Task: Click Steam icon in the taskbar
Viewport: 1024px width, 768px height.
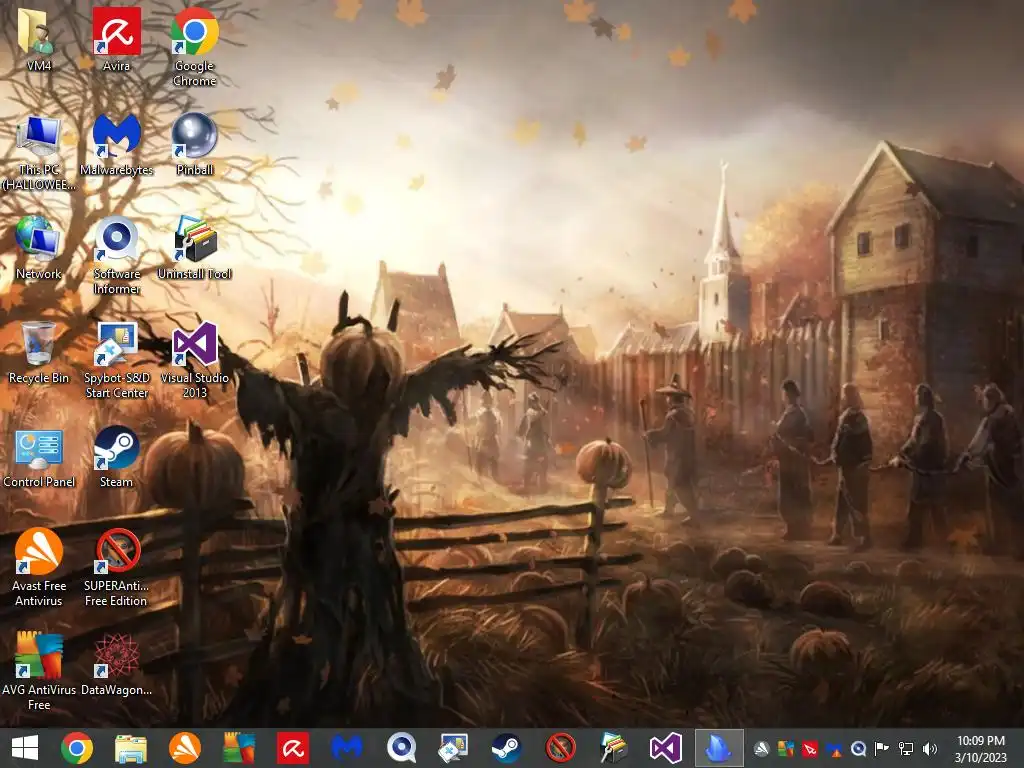Action: (x=507, y=748)
